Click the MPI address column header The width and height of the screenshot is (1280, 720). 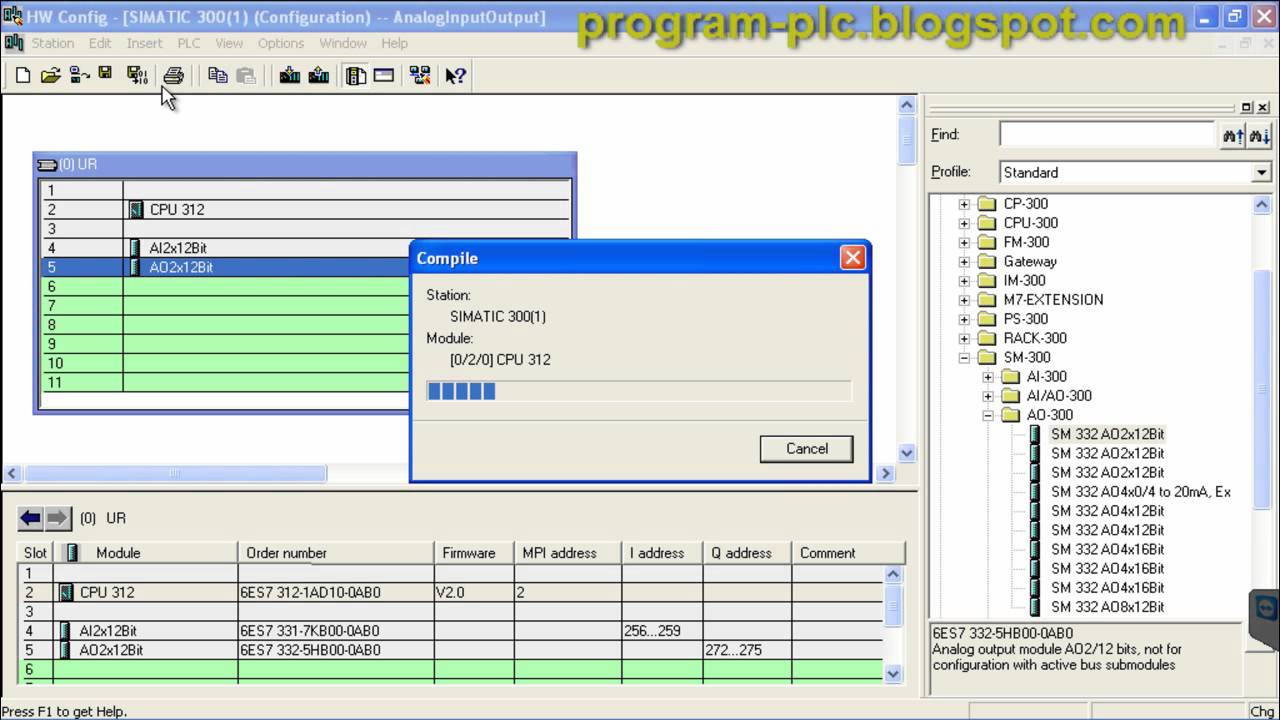(568, 553)
